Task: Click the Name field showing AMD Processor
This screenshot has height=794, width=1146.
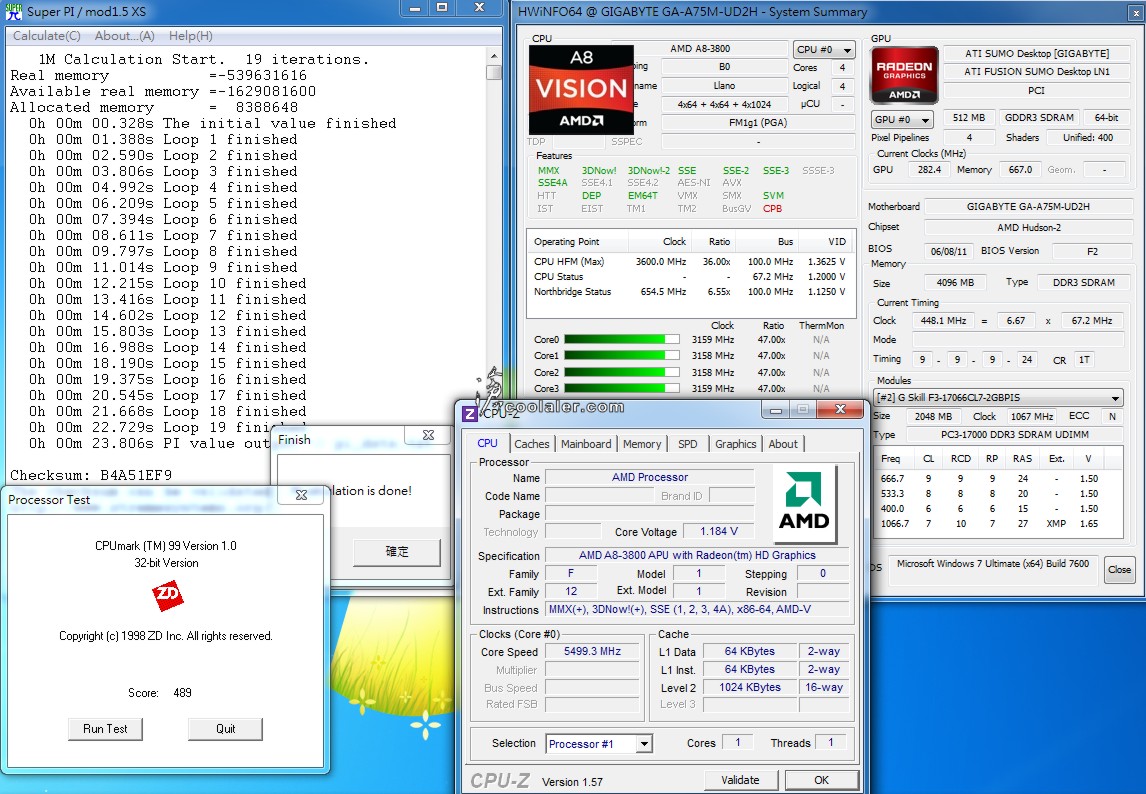Action: (650, 477)
